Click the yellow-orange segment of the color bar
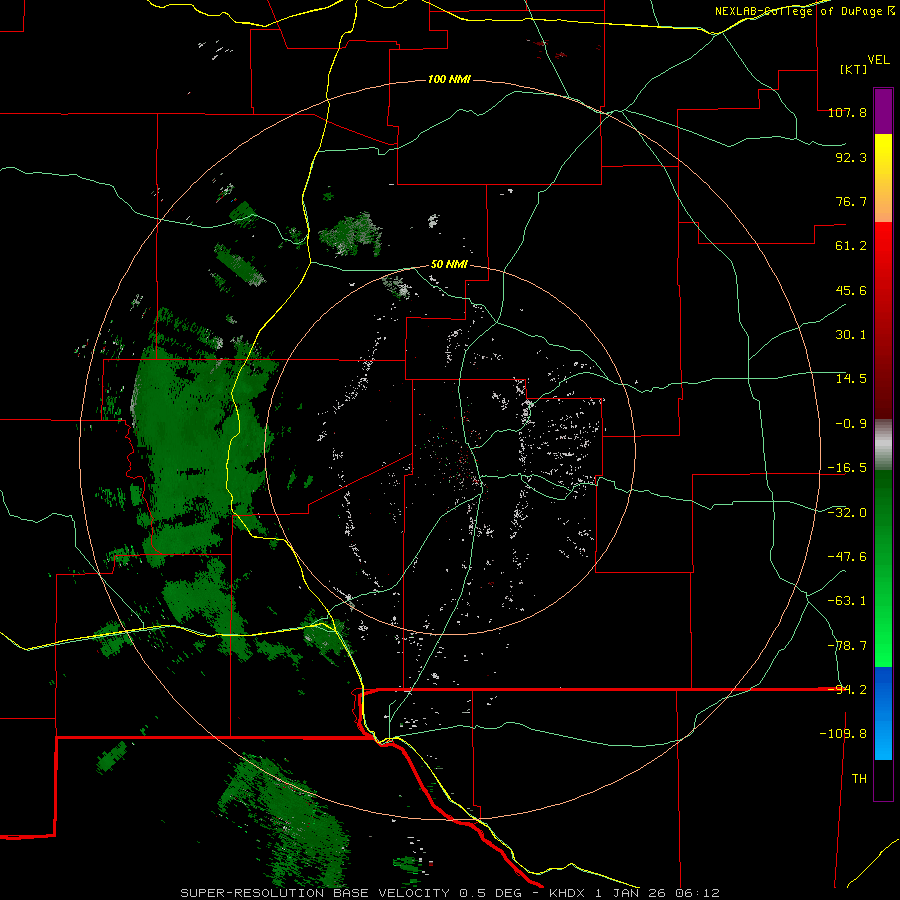Image resolution: width=900 pixels, height=900 pixels. click(883, 178)
